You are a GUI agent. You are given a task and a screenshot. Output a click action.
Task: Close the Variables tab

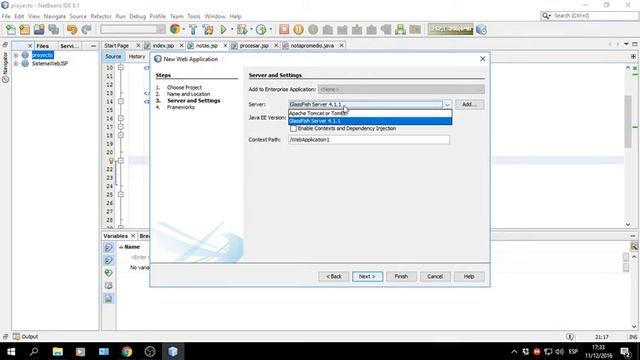tap(133, 236)
